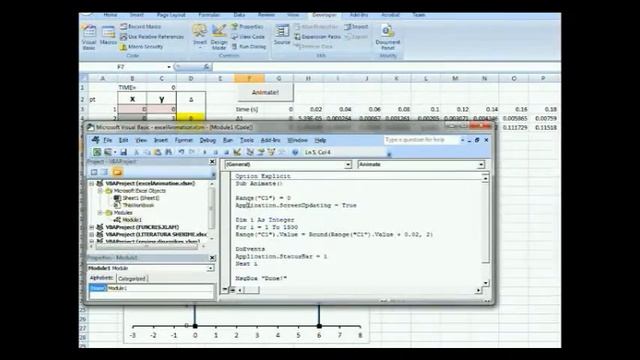Click Expansion Packs in XML group
This screenshot has width=640, height=360.
[318, 37]
